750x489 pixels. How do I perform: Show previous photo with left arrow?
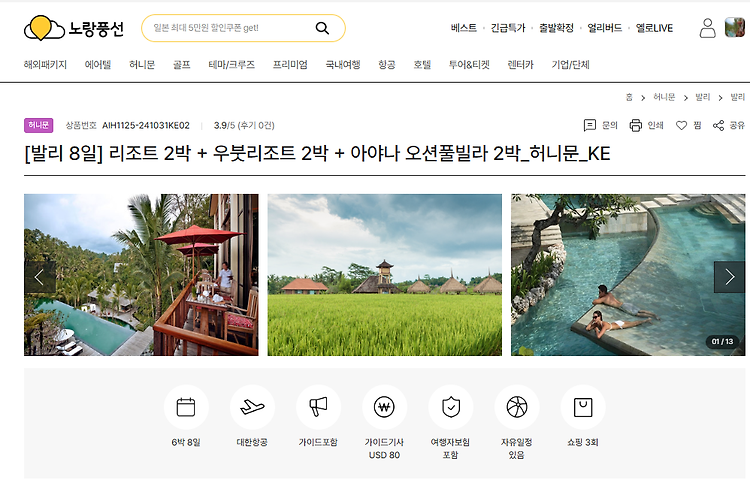(40, 277)
